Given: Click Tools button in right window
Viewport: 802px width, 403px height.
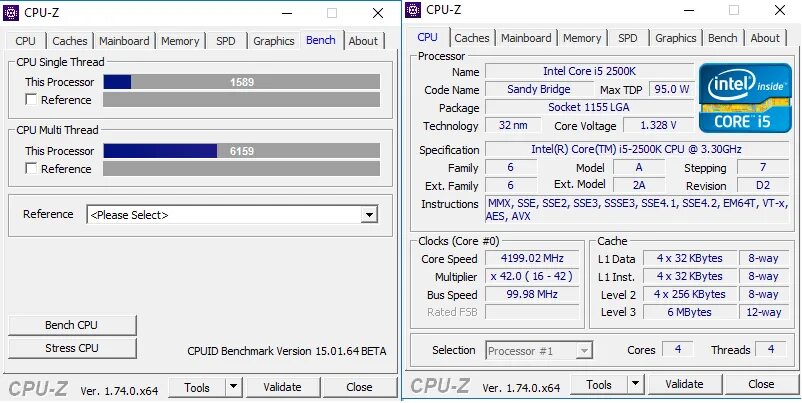Looking at the screenshot, I should [x=599, y=384].
